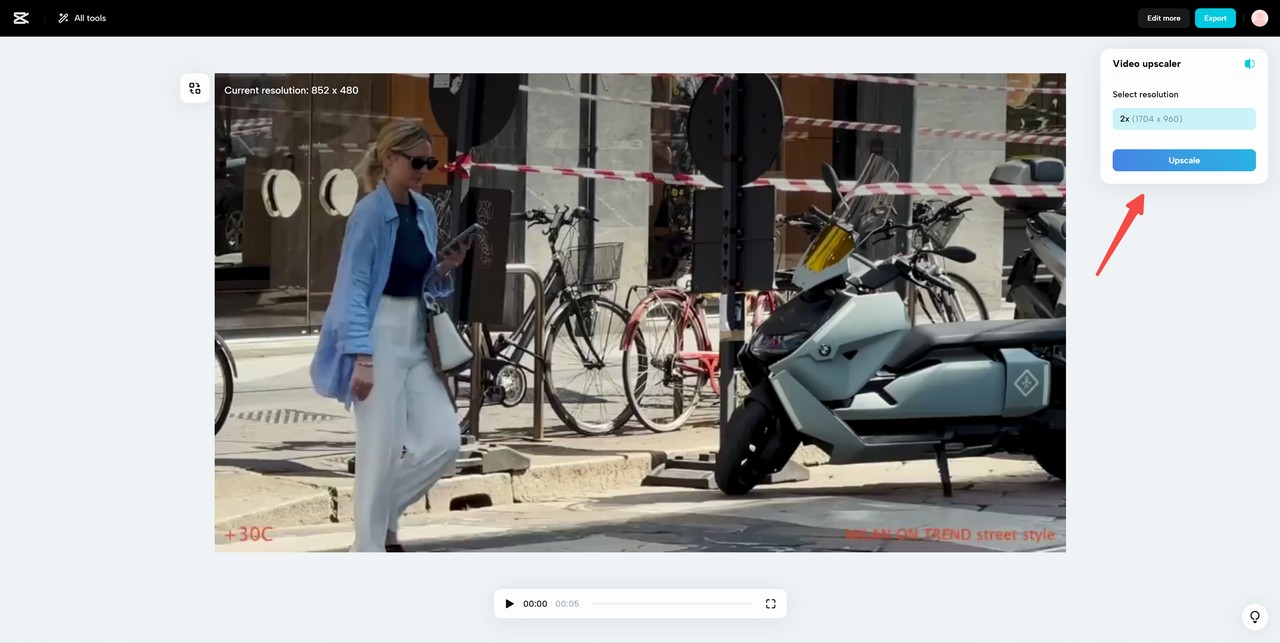Viewport: 1280px width, 643px height.
Task: Click the Video upscaler panel title
Action: (x=1146, y=64)
